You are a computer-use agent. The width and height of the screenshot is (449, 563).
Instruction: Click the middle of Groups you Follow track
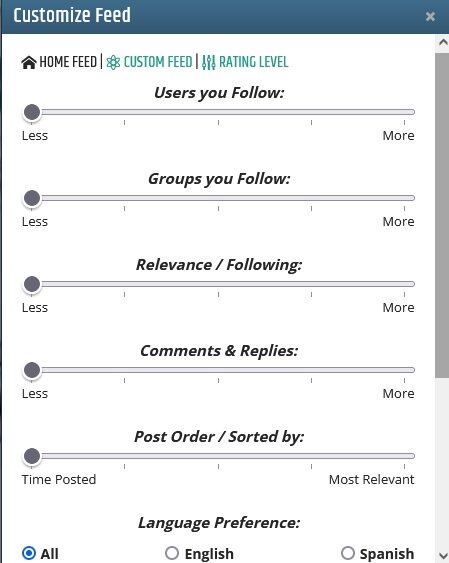(218, 198)
